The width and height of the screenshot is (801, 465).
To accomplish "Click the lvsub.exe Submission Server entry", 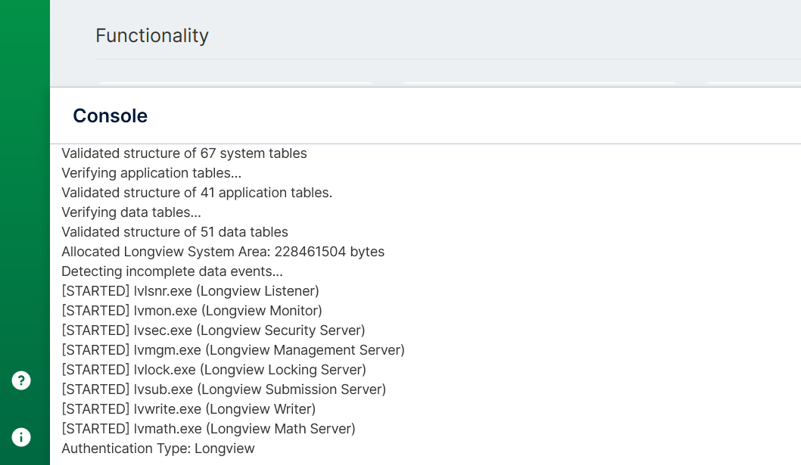I will pos(223,389).
